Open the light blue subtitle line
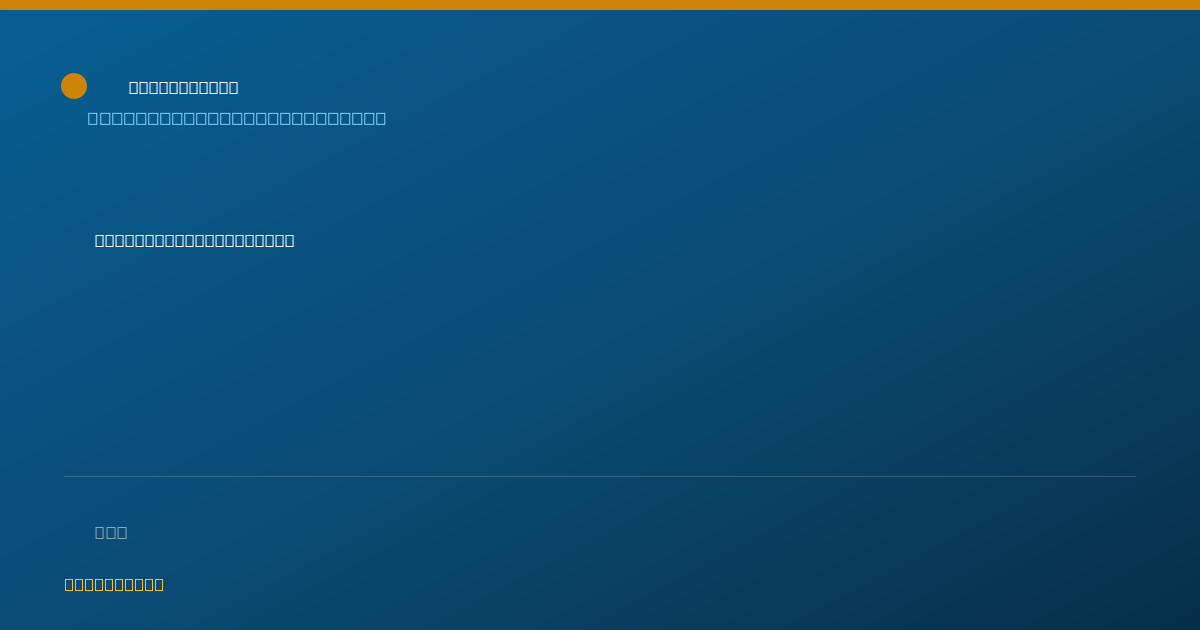Viewport: 1200px width, 630px height. 237,118
